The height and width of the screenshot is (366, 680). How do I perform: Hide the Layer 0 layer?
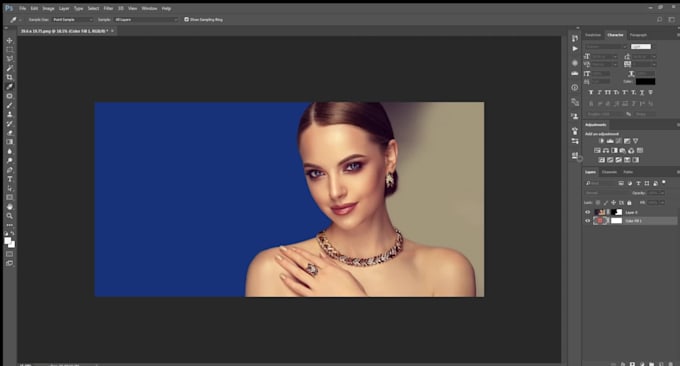coord(588,212)
